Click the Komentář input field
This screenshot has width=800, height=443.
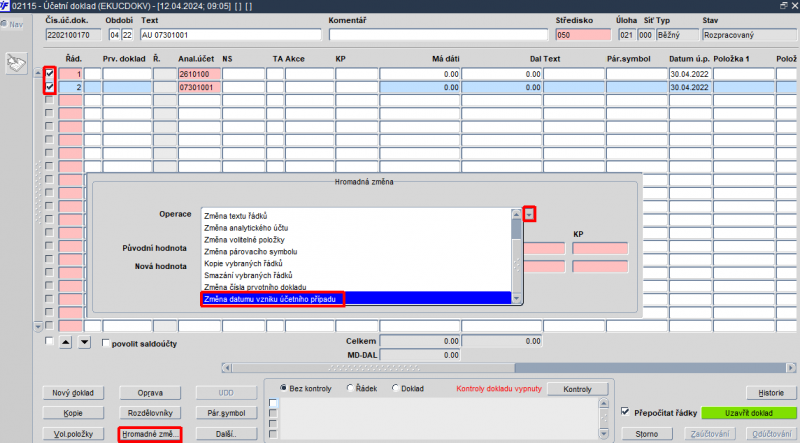pyautogui.click(x=438, y=35)
